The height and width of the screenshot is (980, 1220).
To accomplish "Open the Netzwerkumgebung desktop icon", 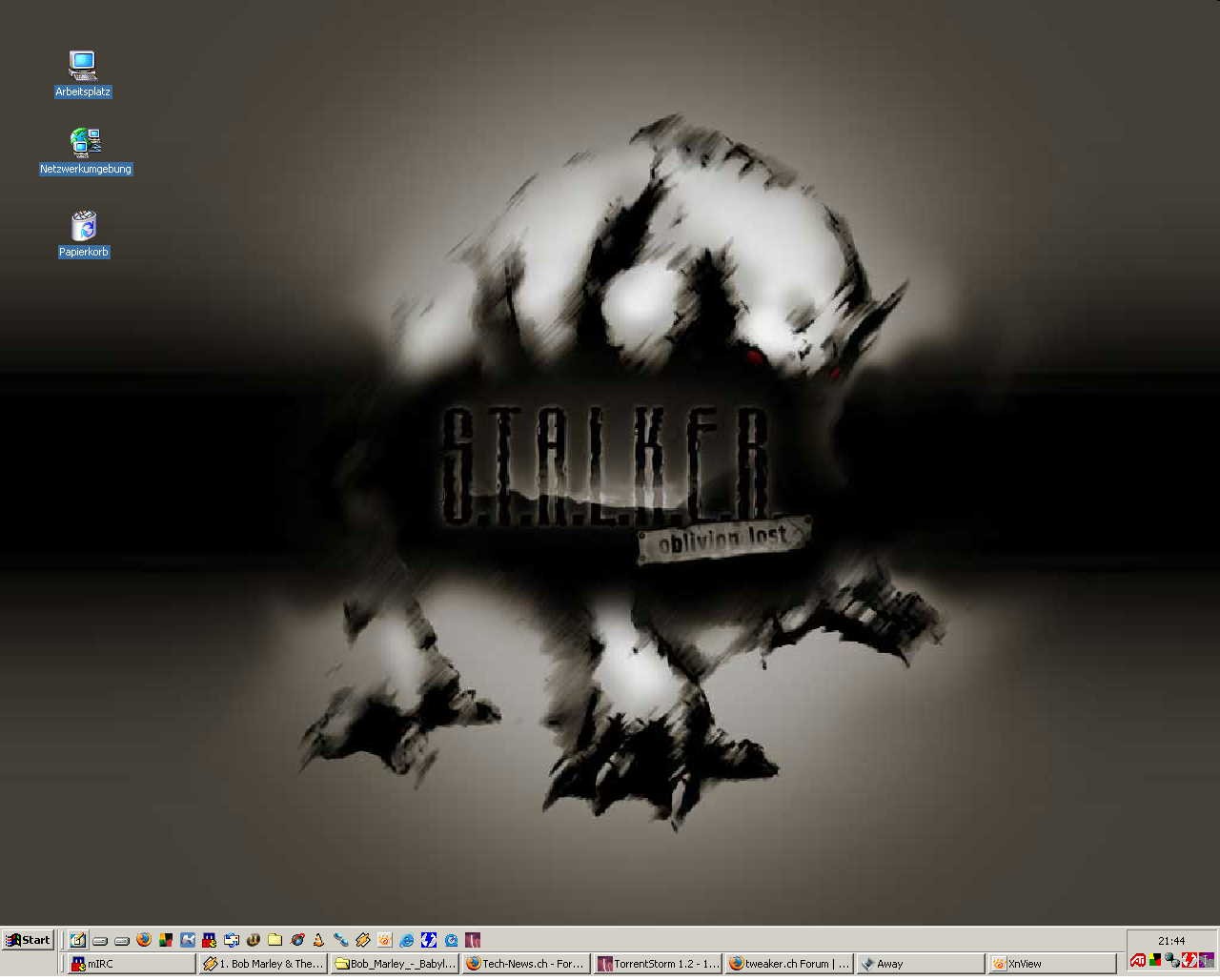I will pyautogui.click(x=85, y=143).
